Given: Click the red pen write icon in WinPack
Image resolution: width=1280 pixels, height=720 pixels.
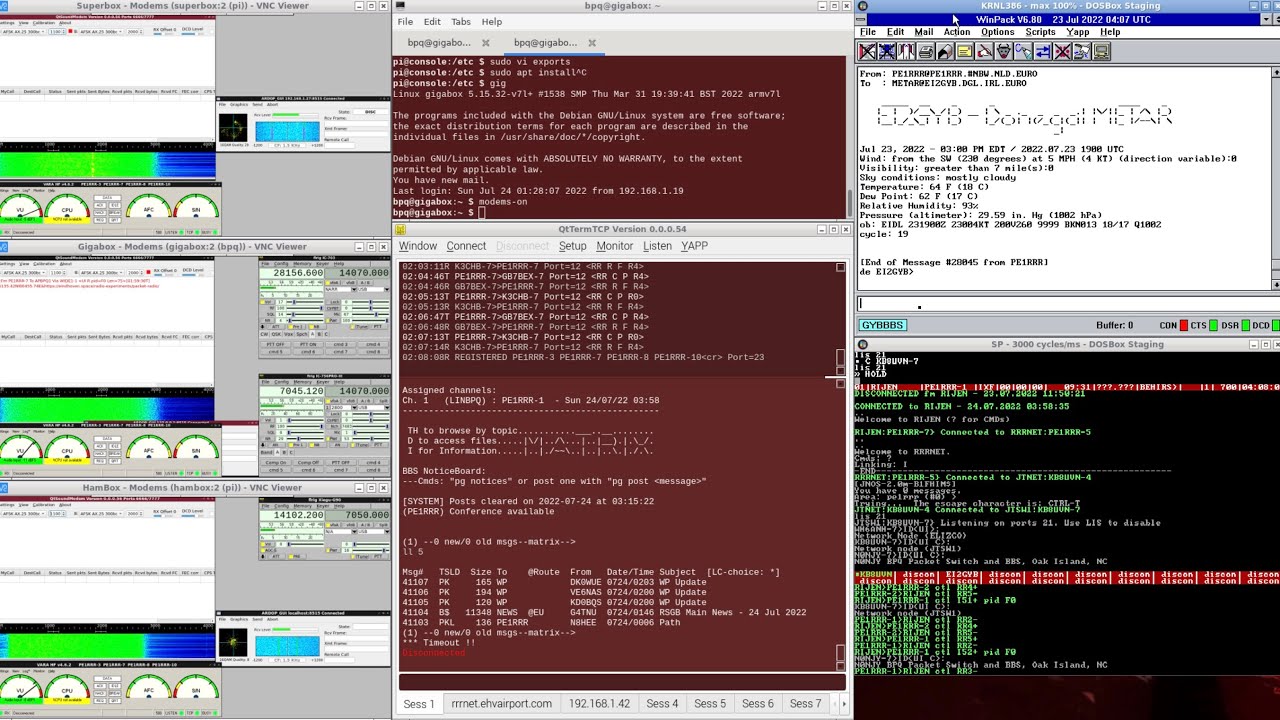Looking at the screenshot, I should (x=984, y=51).
